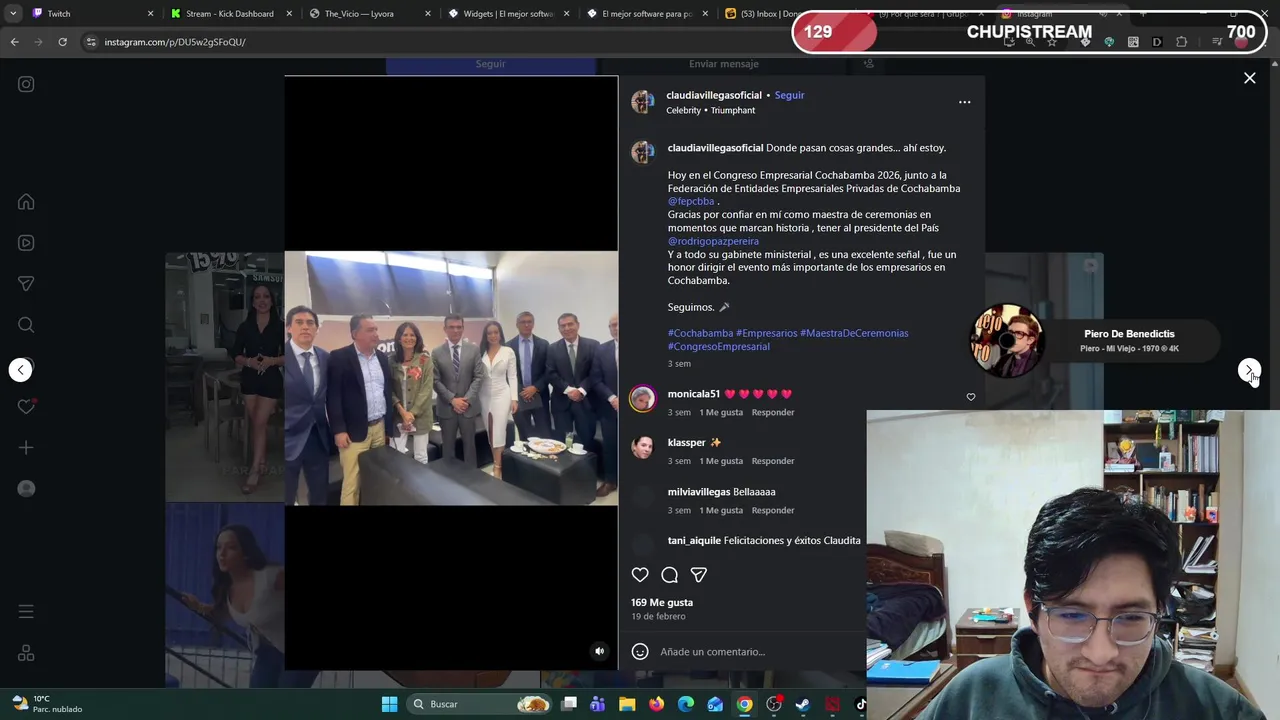Open Firefox from taskbar

pyautogui.click(x=656, y=704)
